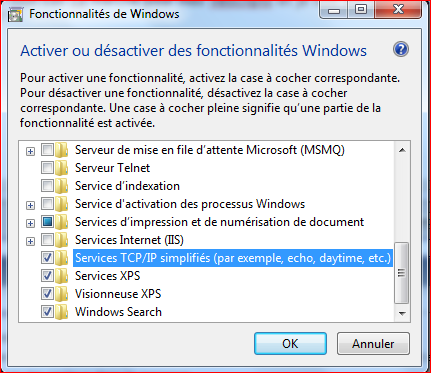This screenshot has height=373, width=431.
Task: Click the Annuler button
Action: (373, 343)
